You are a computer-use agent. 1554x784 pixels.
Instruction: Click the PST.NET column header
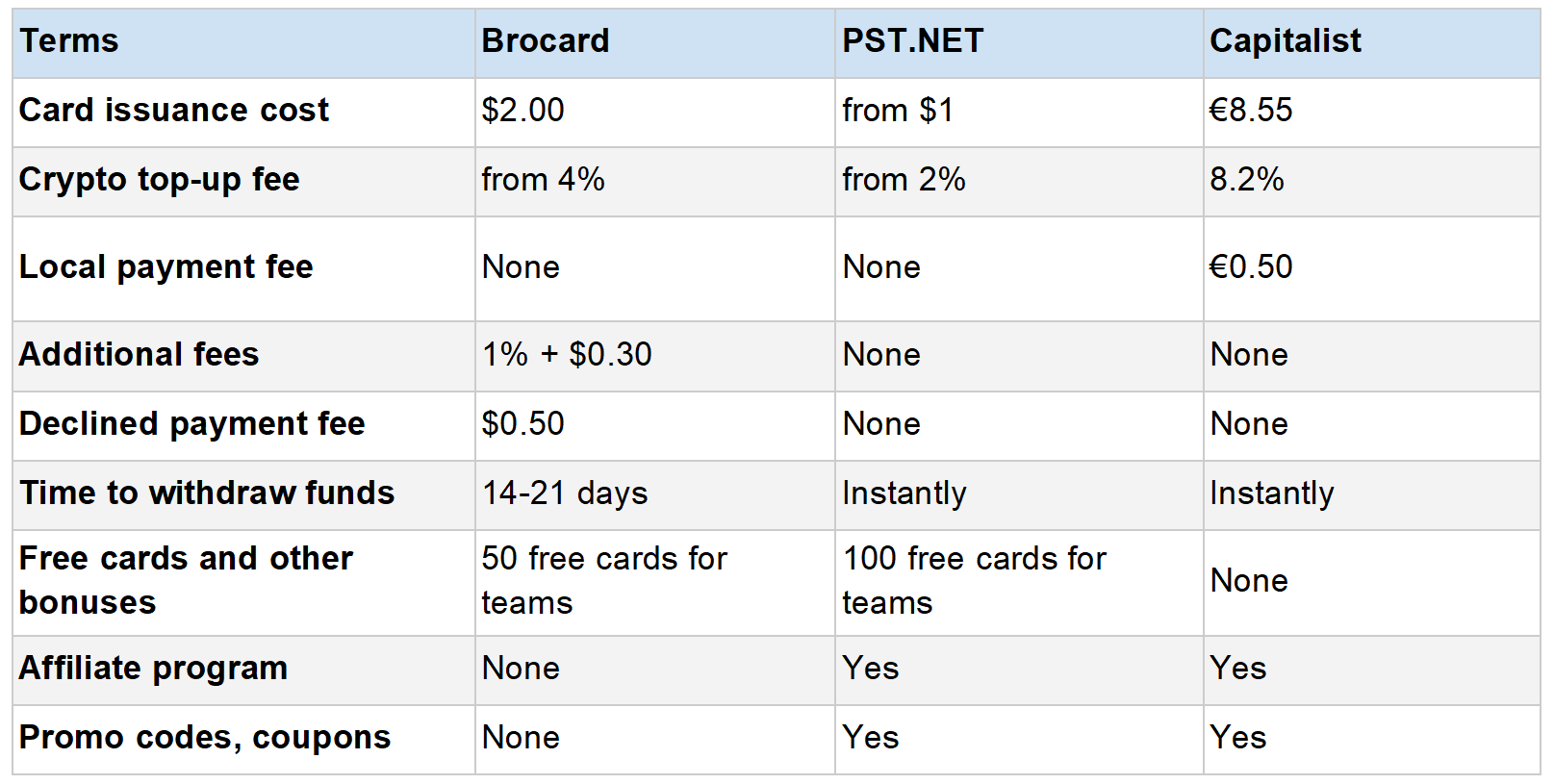[x=1019, y=43]
